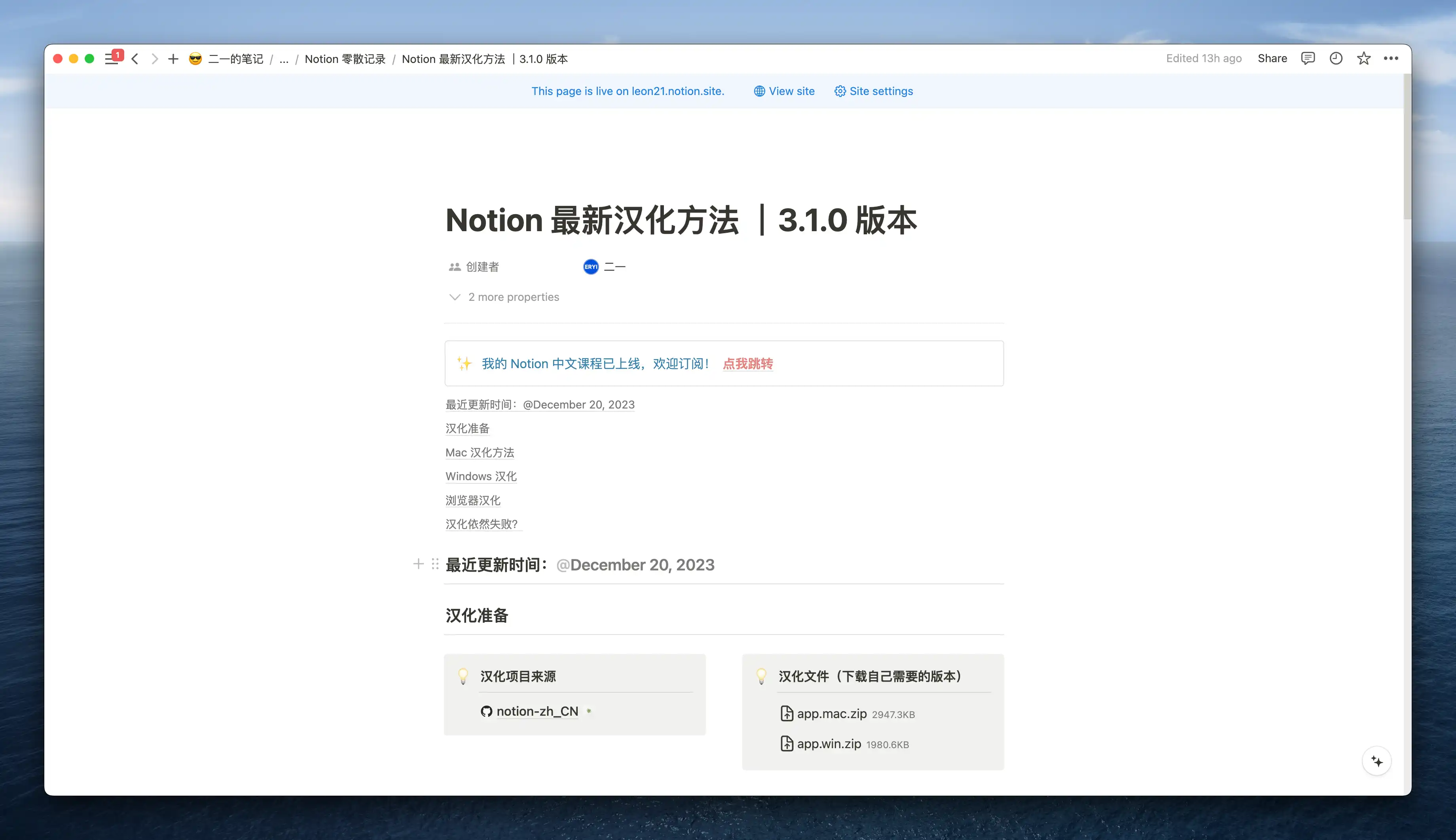Viewport: 1456px width, 840px height.
Task: Navigate back using the left arrow icon
Action: pos(135,58)
